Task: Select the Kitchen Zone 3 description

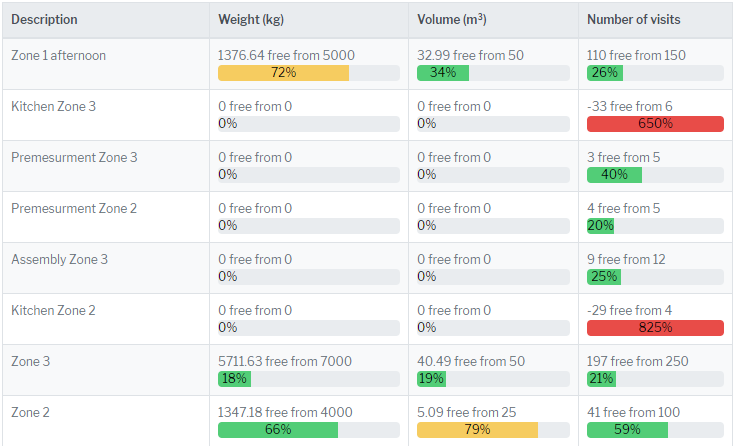Action: 53,107
